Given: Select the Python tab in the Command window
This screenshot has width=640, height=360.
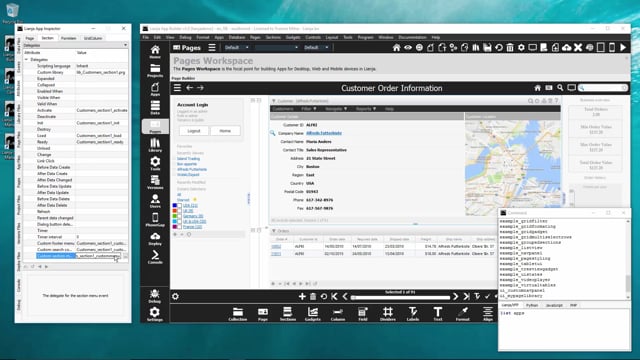Looking at the screenshot, I should click(x=532, y=305).
